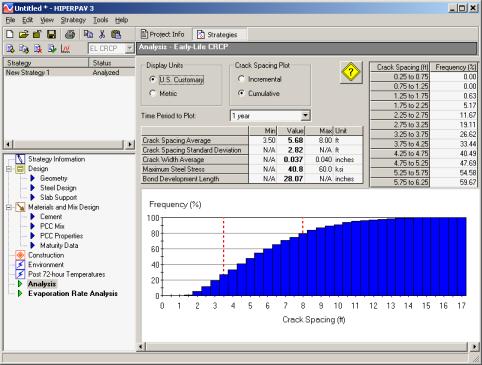Image resolution: width=482 pixels, height=365 pixels.
Task: Open the EL CRCP project type dropdown
Action: [x=129, y=49]
